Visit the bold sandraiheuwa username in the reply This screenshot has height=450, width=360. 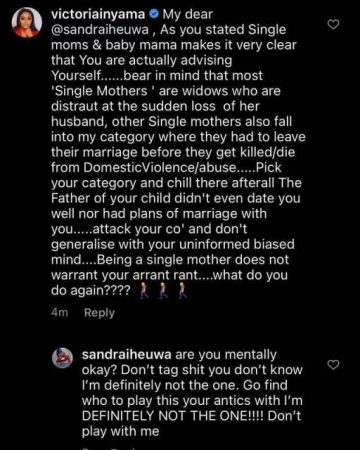click(126, 354)
